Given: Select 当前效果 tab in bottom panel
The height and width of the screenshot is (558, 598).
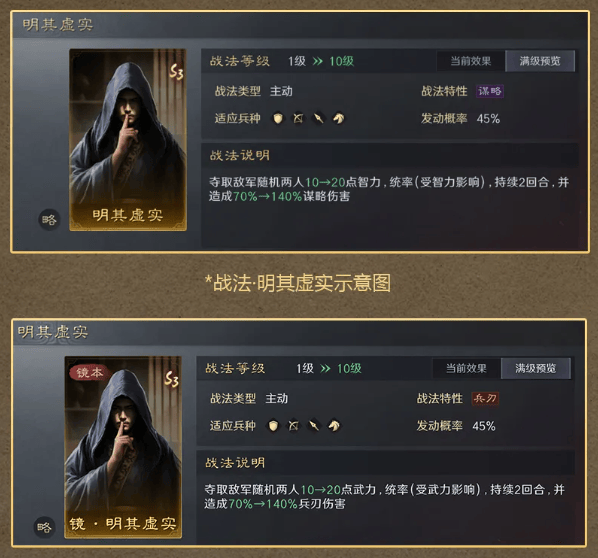Looking at the screenshot, I should point(466,368).
